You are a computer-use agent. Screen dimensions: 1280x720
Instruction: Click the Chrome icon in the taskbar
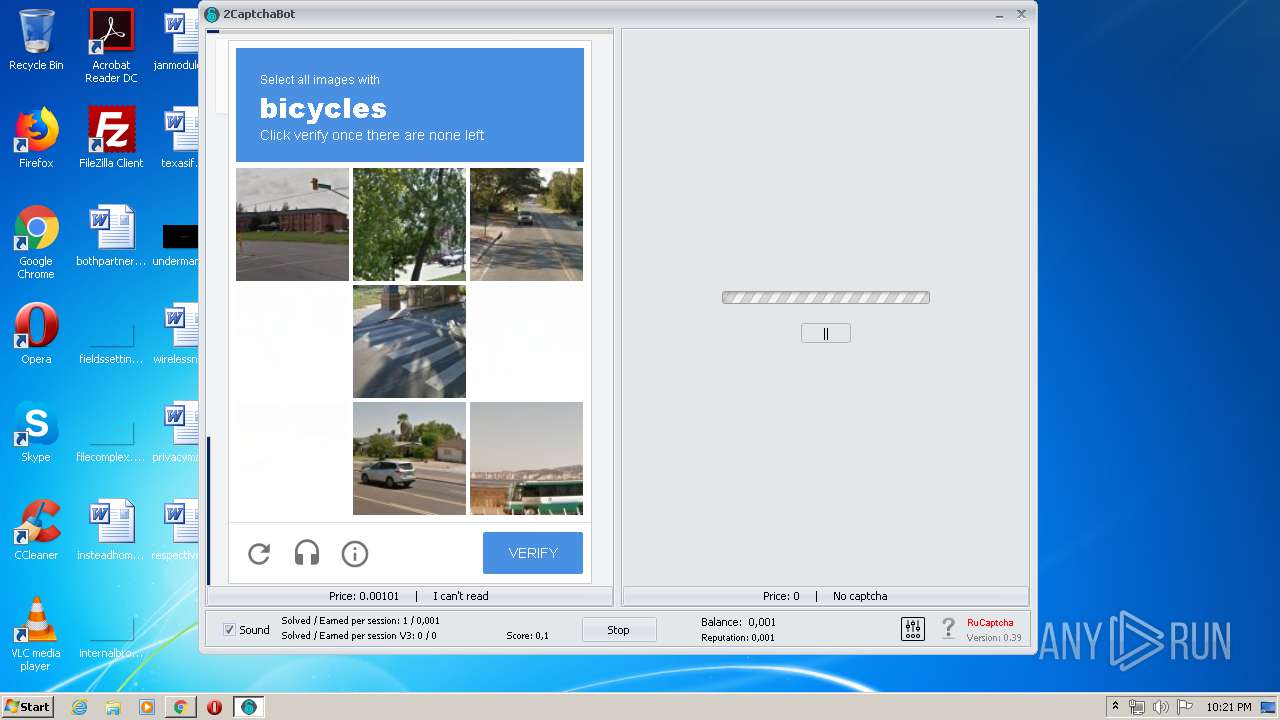point(180,707)
